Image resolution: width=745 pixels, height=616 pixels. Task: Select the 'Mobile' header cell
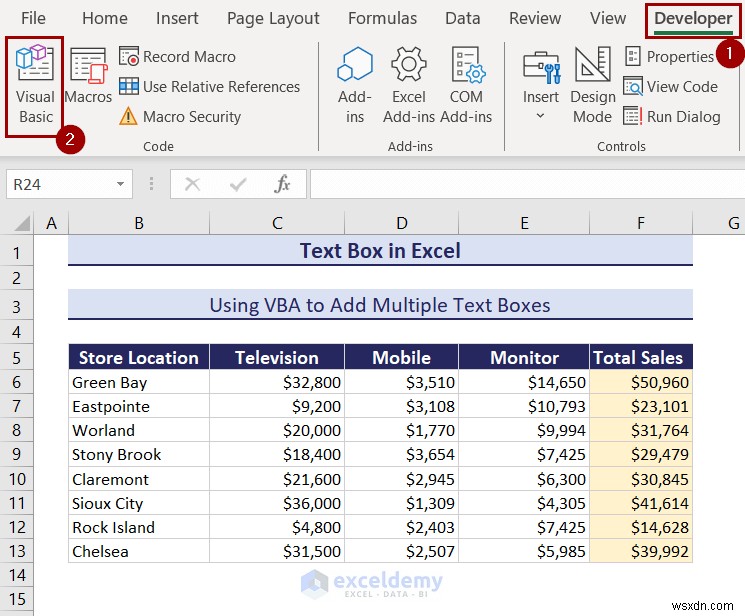pyautogui.click(x=401, y=357)
